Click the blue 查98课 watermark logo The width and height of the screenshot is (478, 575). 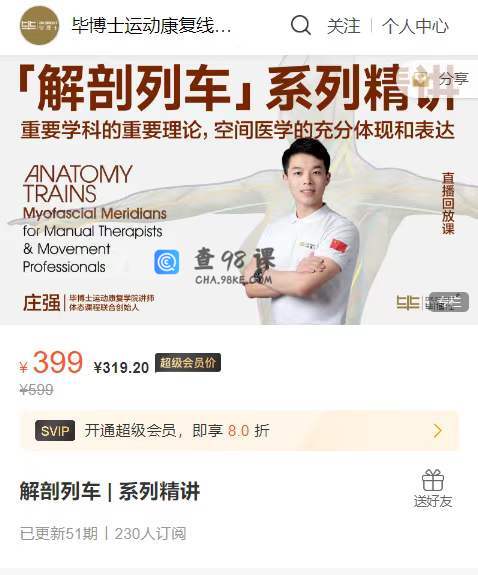coord(167,262)
